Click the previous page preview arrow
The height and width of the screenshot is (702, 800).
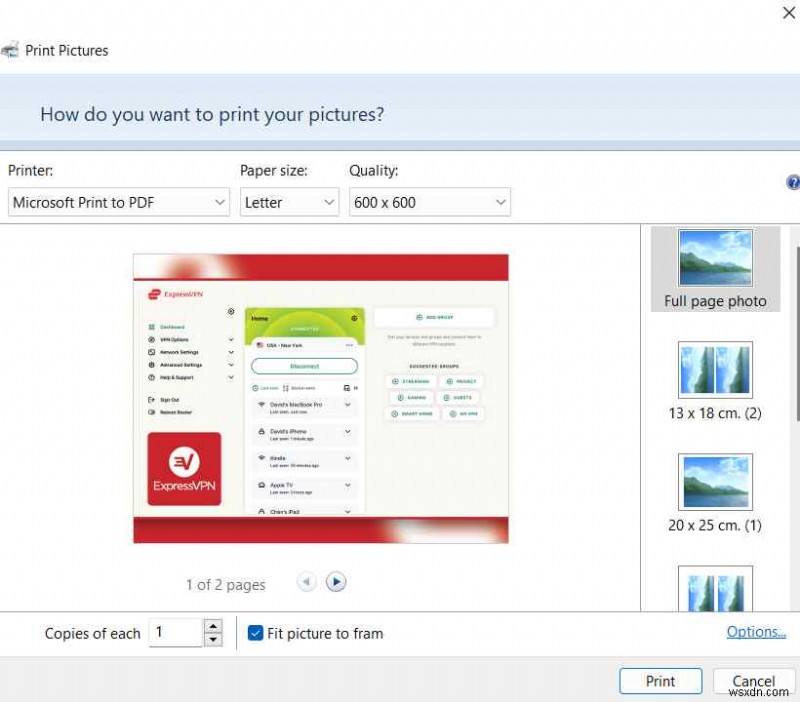307,582
